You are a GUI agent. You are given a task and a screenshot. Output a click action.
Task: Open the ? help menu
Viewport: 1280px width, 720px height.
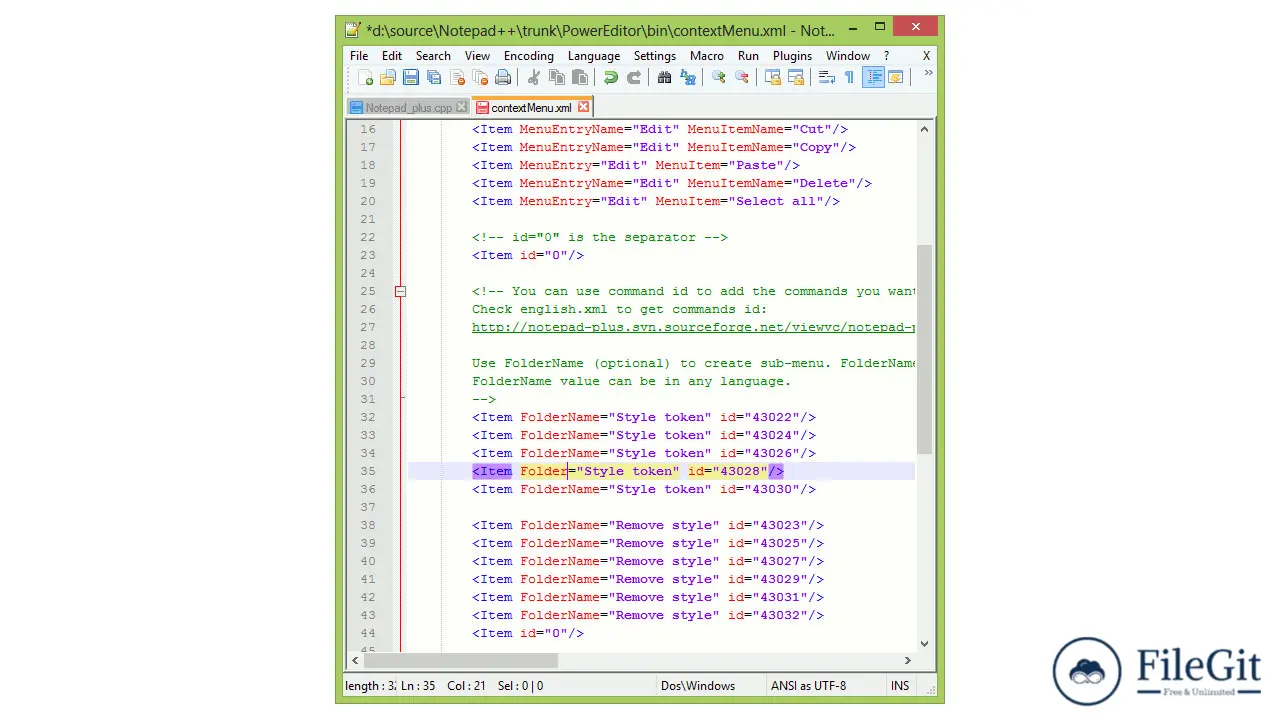886,56
